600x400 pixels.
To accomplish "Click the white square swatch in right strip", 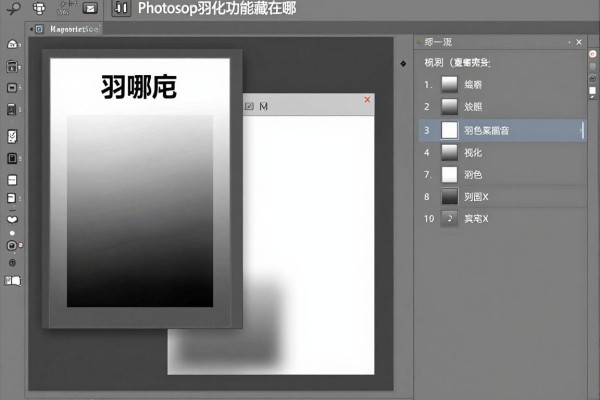I will tap(592, 90).
